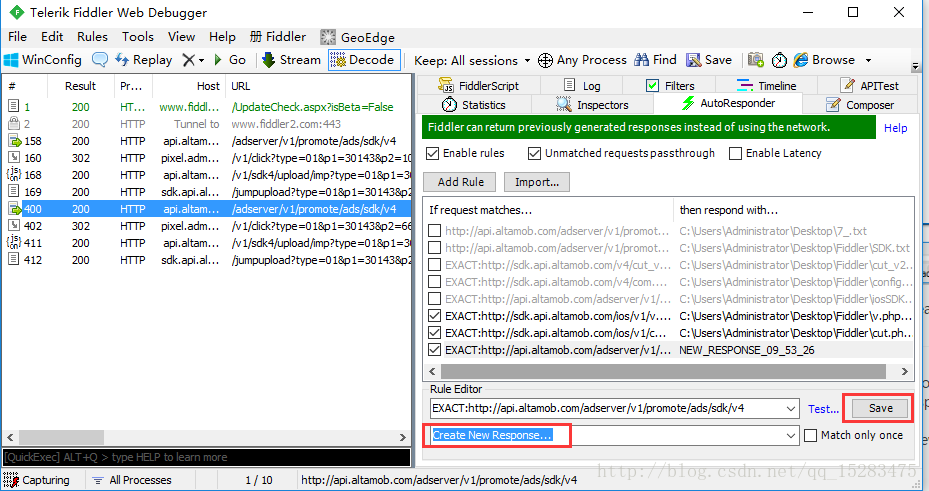929x491 pixels.
Task: Focus the QuickExec command box
Action: (206, 457)
